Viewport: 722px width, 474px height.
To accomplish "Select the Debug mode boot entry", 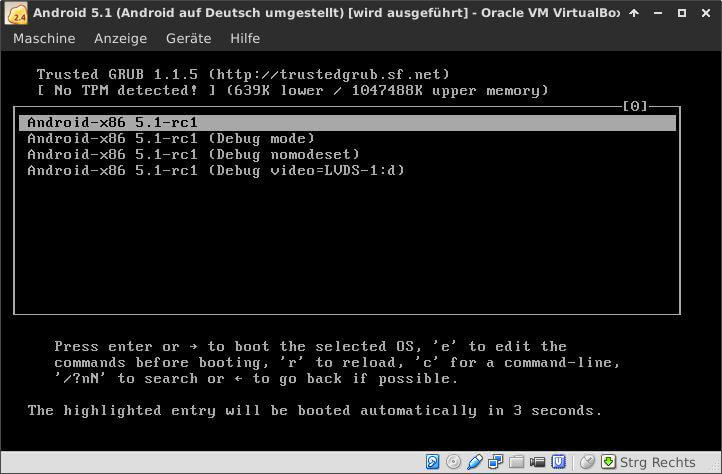I will 170,139.
